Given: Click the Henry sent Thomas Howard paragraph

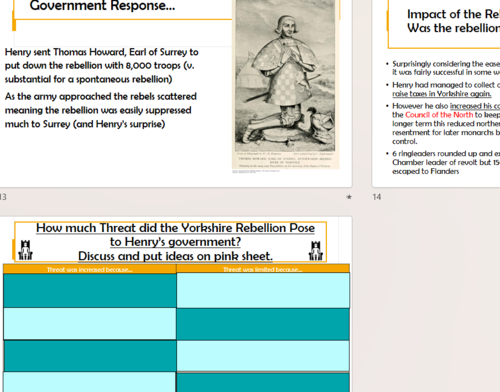Looking at the screenshot, I should [102, 66].
